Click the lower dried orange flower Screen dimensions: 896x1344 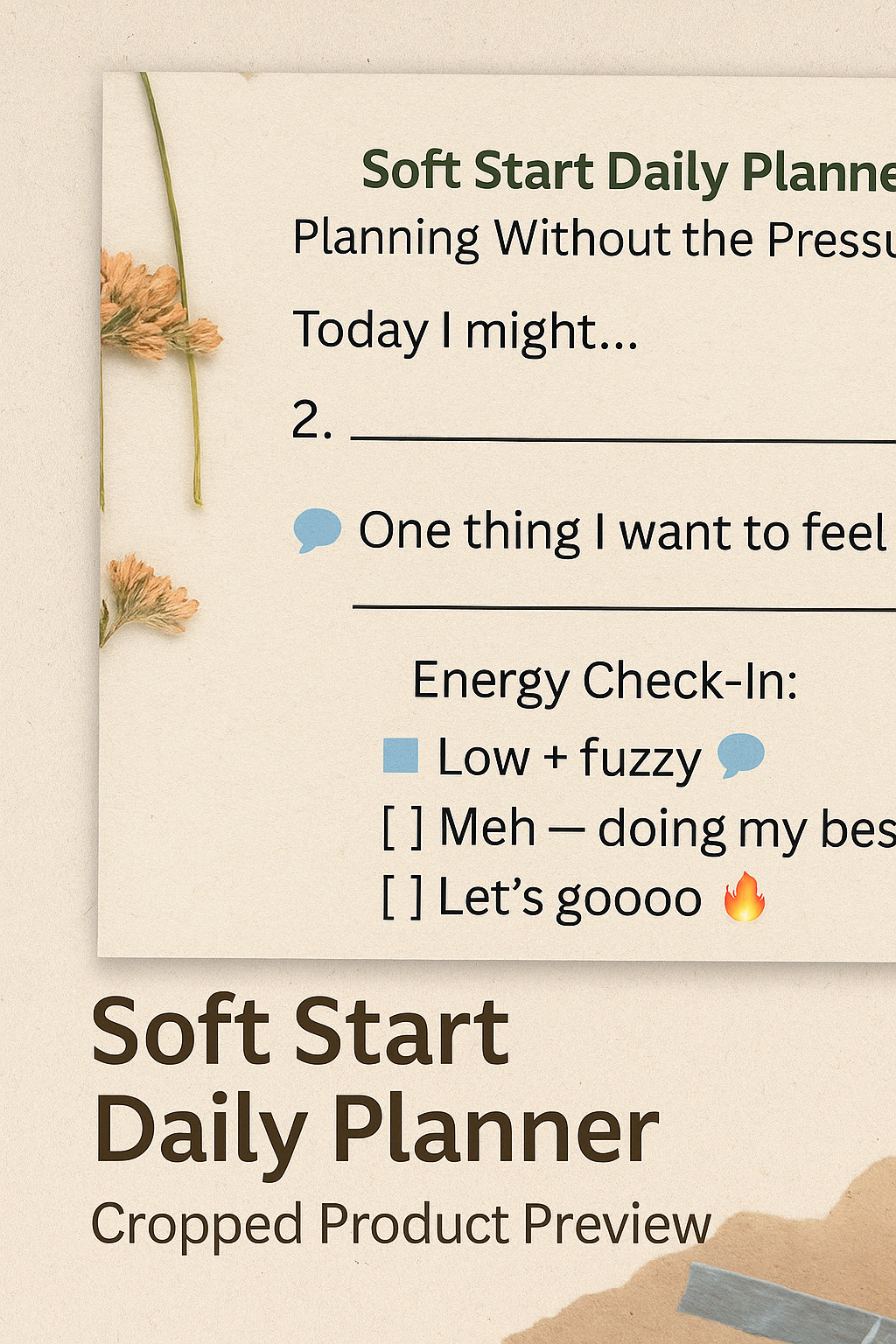point(150,597)
